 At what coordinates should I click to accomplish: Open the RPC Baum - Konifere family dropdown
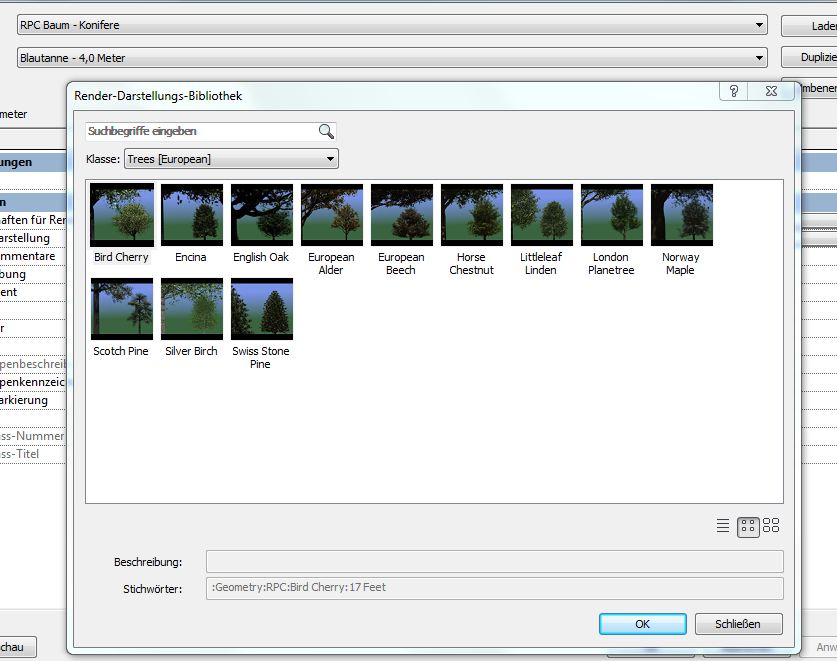point(392,25)
